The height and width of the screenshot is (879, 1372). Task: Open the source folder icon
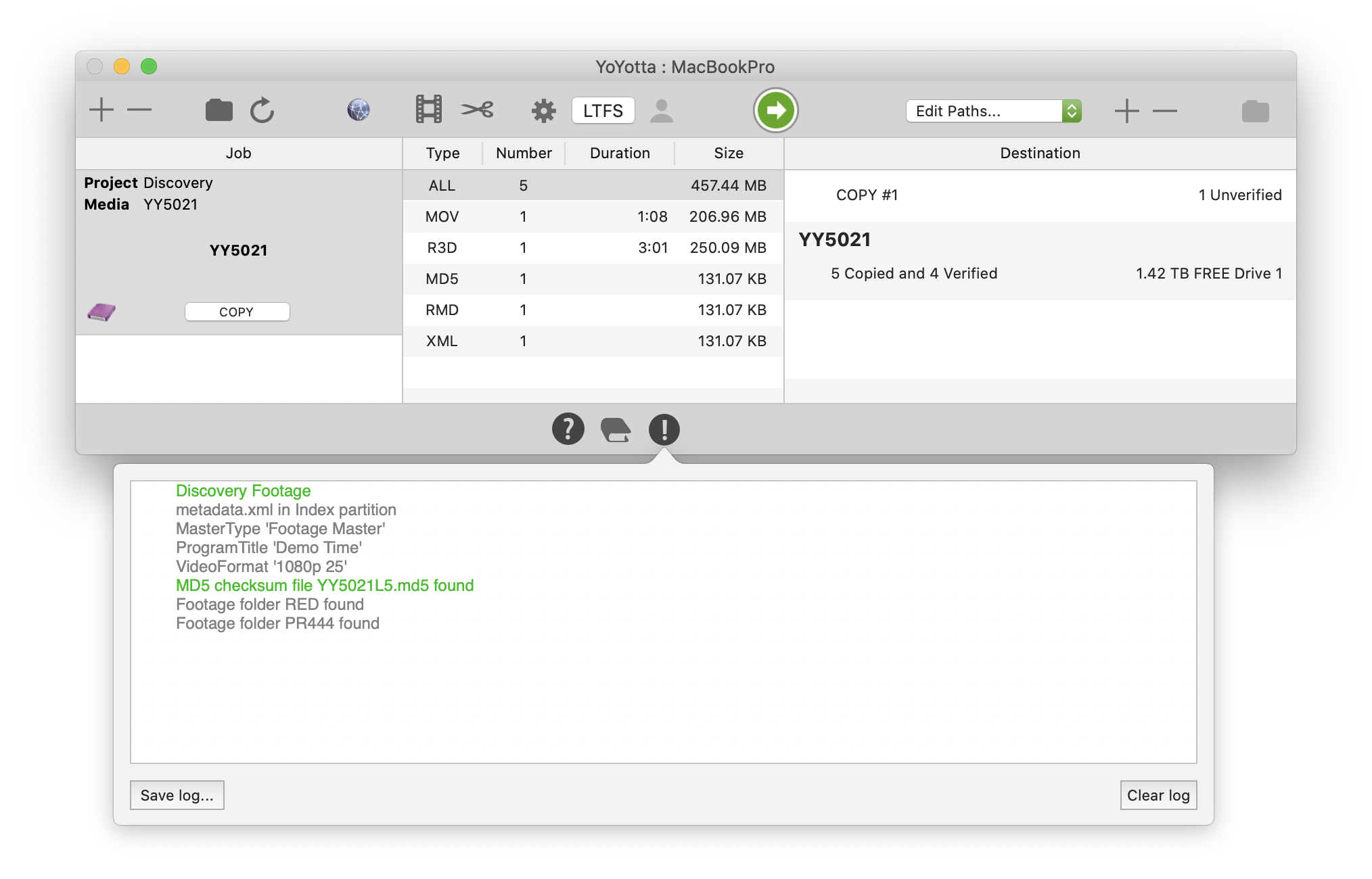coord(219,110)
